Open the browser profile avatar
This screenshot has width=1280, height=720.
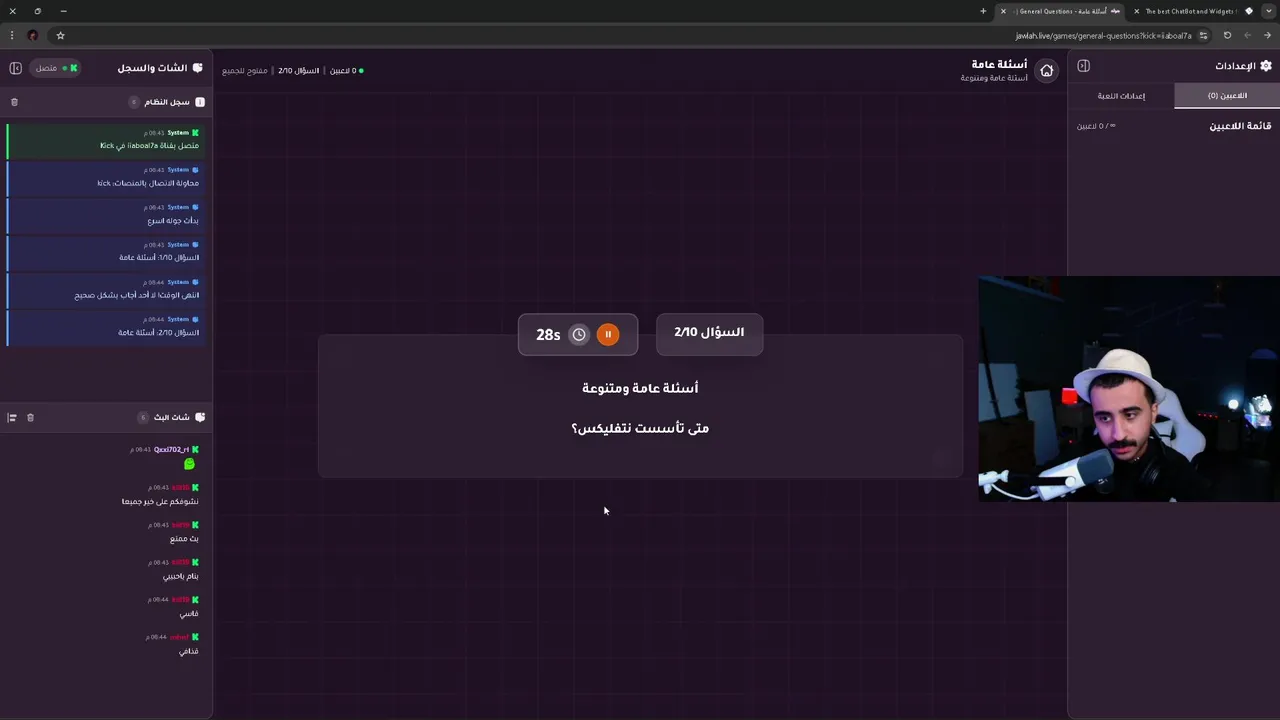[x=32, y=35]
